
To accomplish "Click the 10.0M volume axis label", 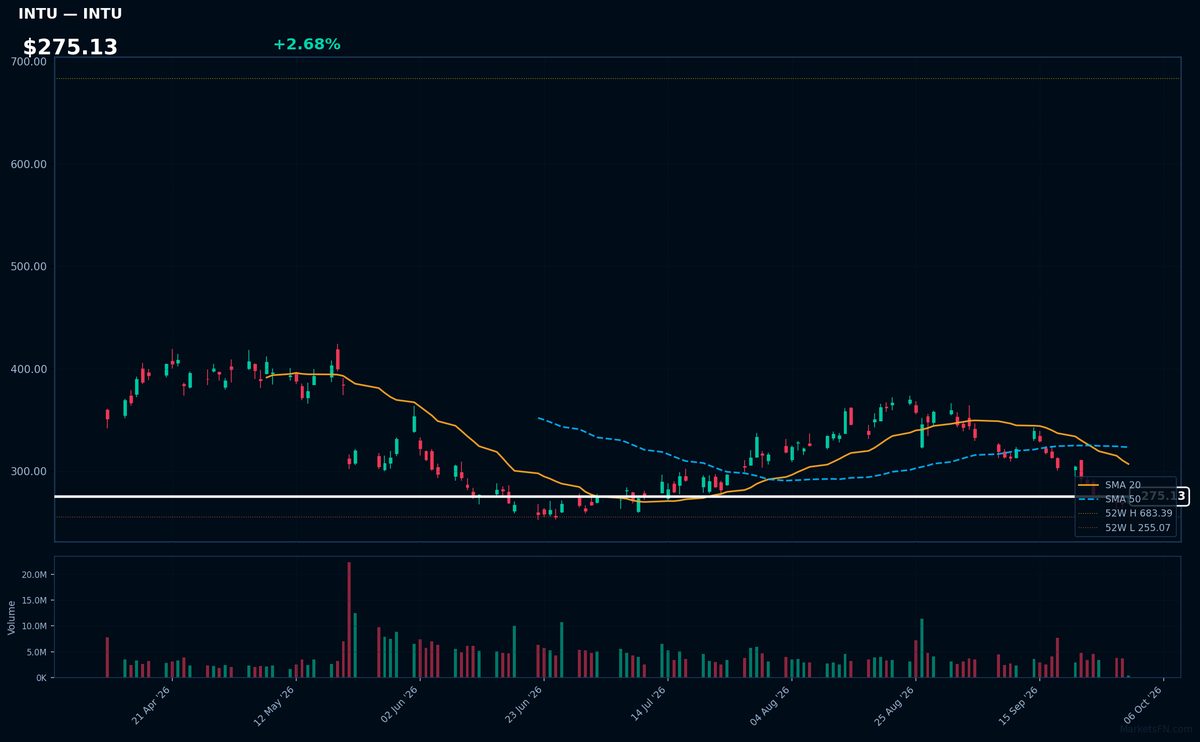I will tap(34, 627).
